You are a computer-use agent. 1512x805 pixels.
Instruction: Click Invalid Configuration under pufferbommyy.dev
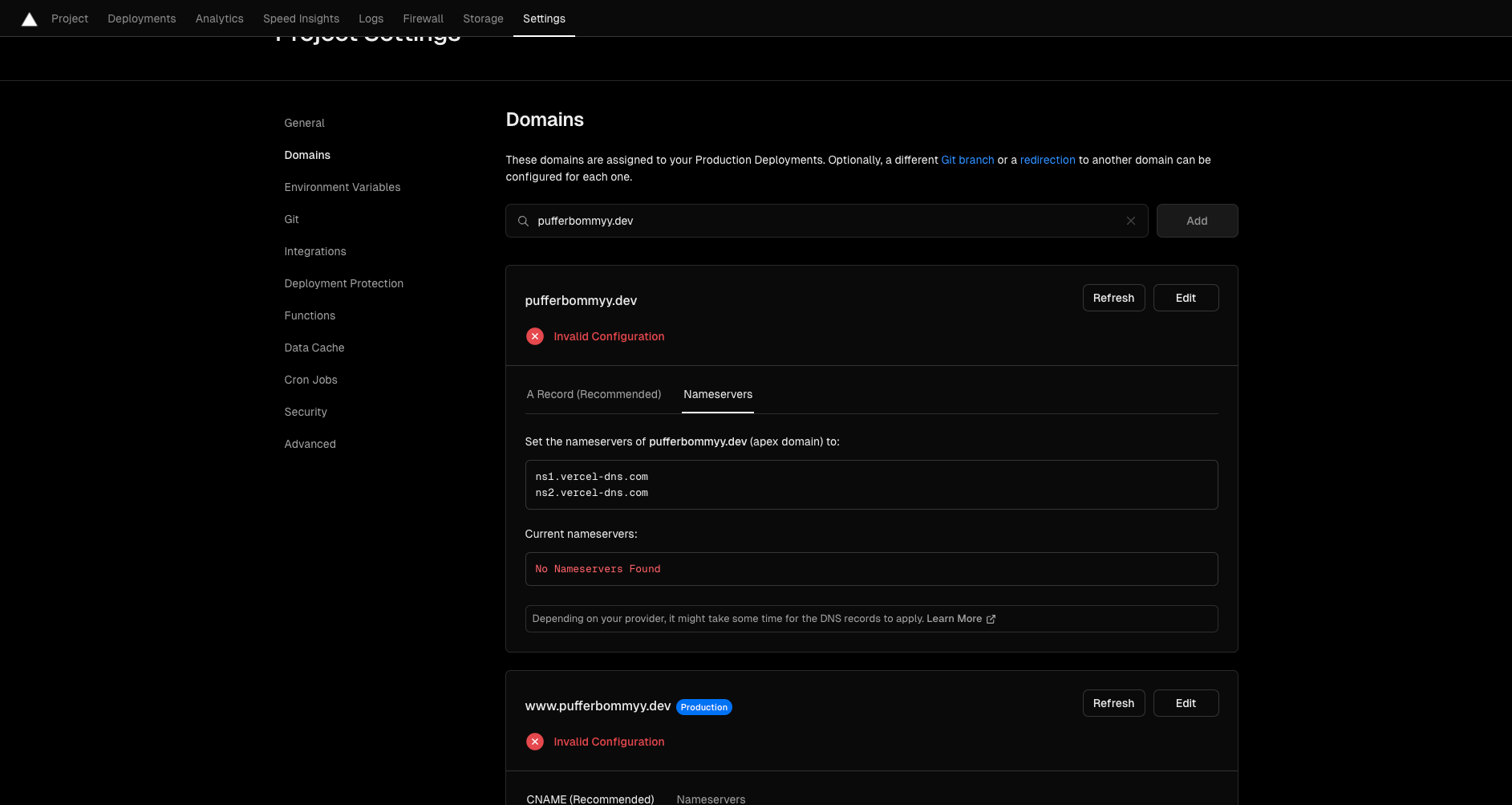pyautogui.click(x=609, y=336)
